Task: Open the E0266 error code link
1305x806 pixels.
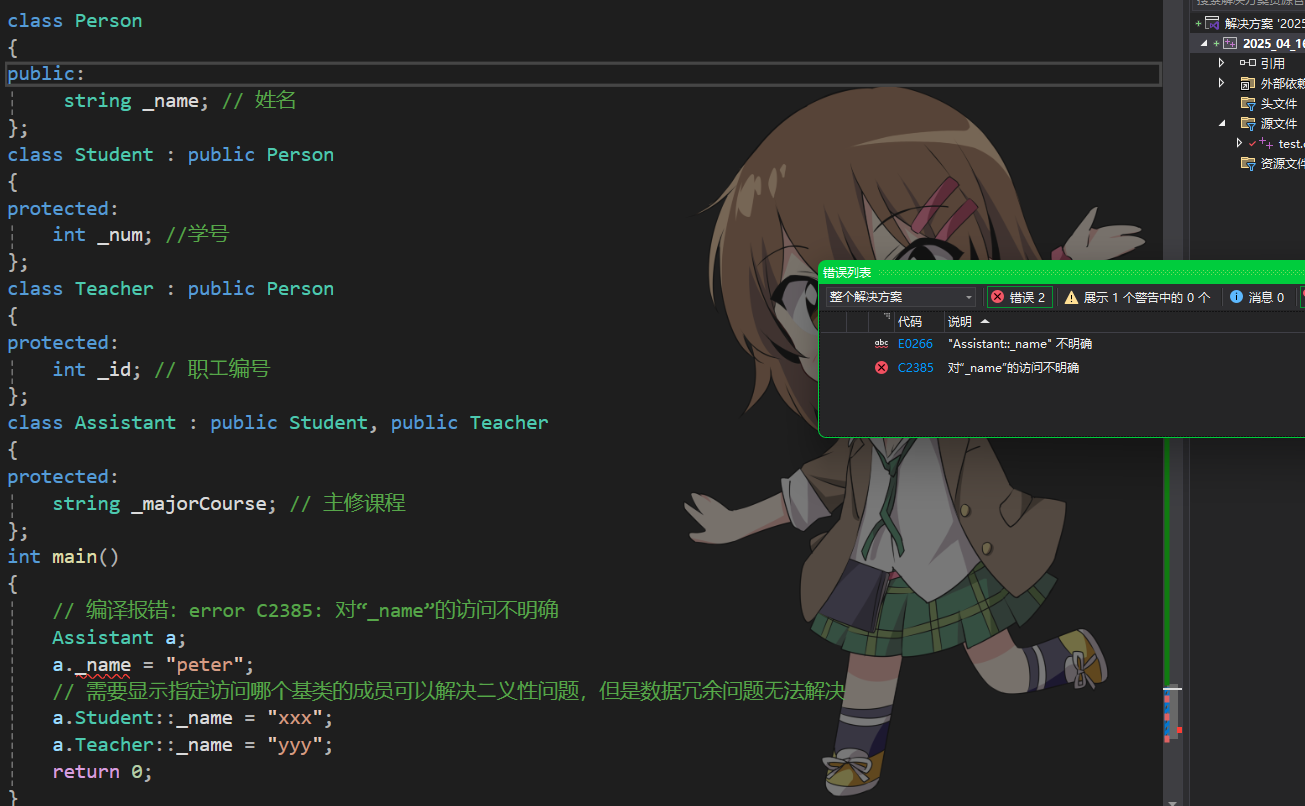Action: coord(915,344)
